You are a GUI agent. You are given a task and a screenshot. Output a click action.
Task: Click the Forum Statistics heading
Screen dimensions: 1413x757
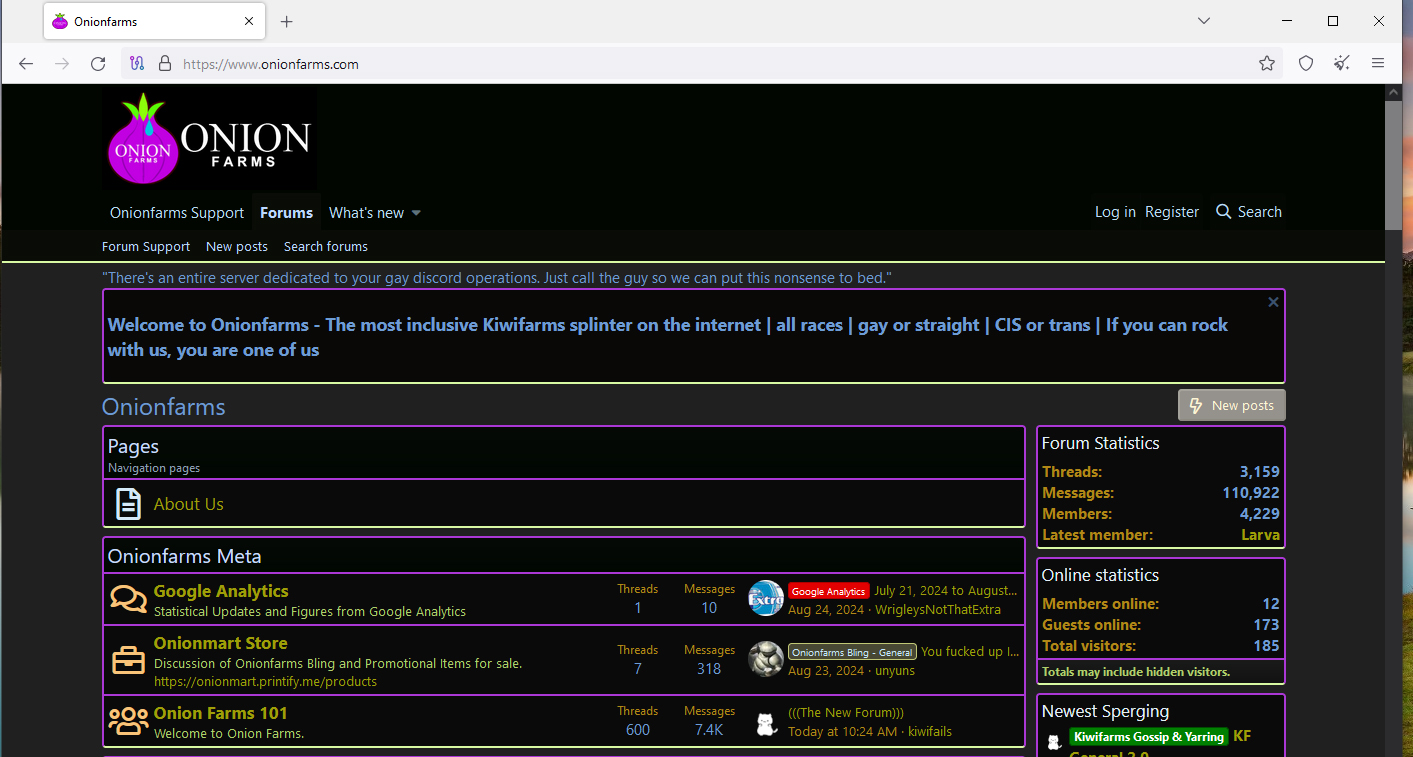1101,443
